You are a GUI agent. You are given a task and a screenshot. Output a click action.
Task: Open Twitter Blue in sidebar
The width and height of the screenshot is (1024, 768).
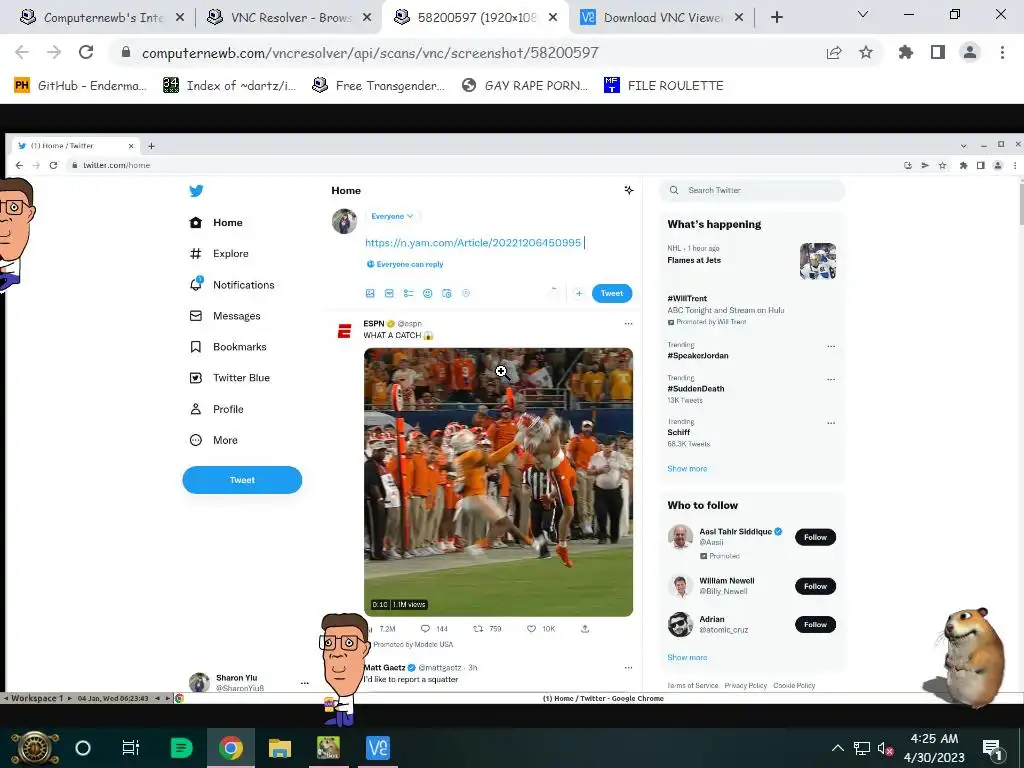(229, 377)
